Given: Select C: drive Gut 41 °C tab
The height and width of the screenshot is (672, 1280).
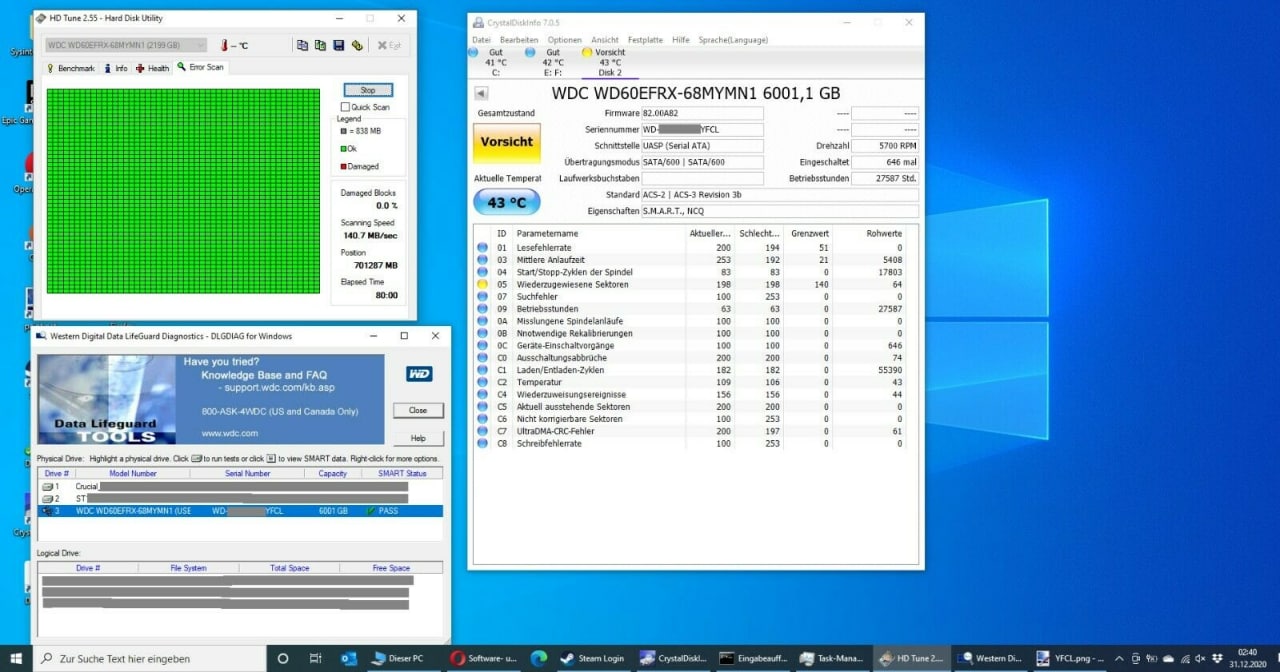Looking at the screenshot, I should [x=495, y=62].
